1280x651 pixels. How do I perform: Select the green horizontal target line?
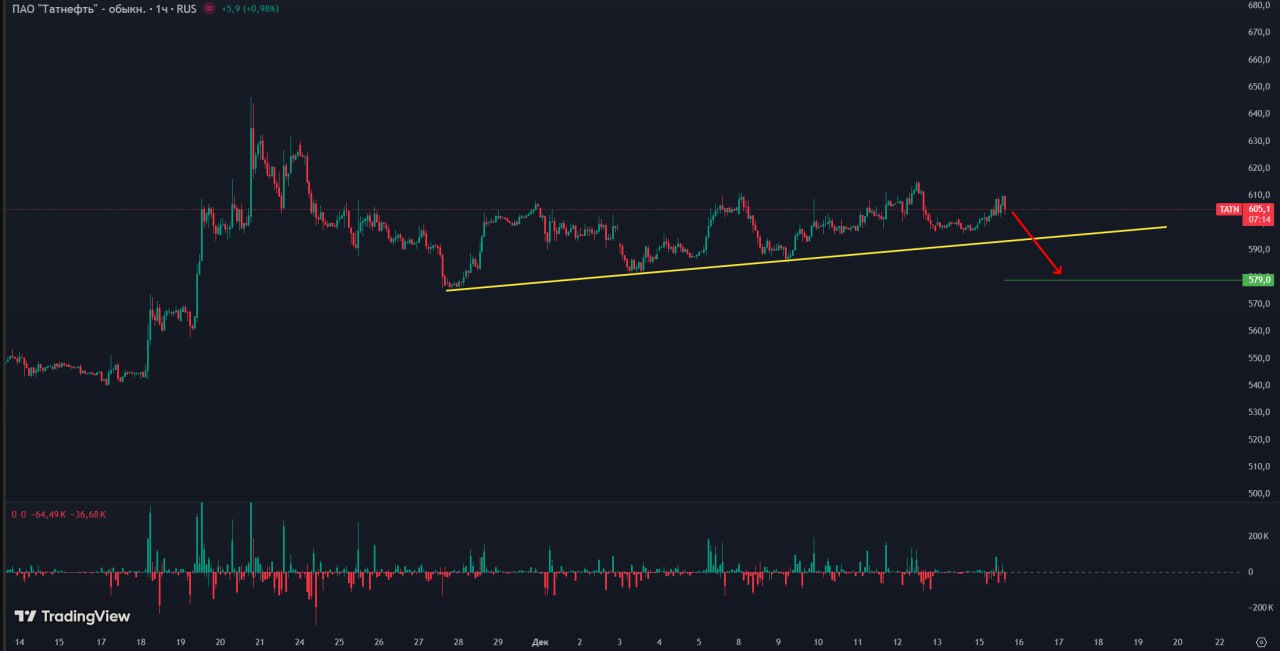[x=1120, y=280]
